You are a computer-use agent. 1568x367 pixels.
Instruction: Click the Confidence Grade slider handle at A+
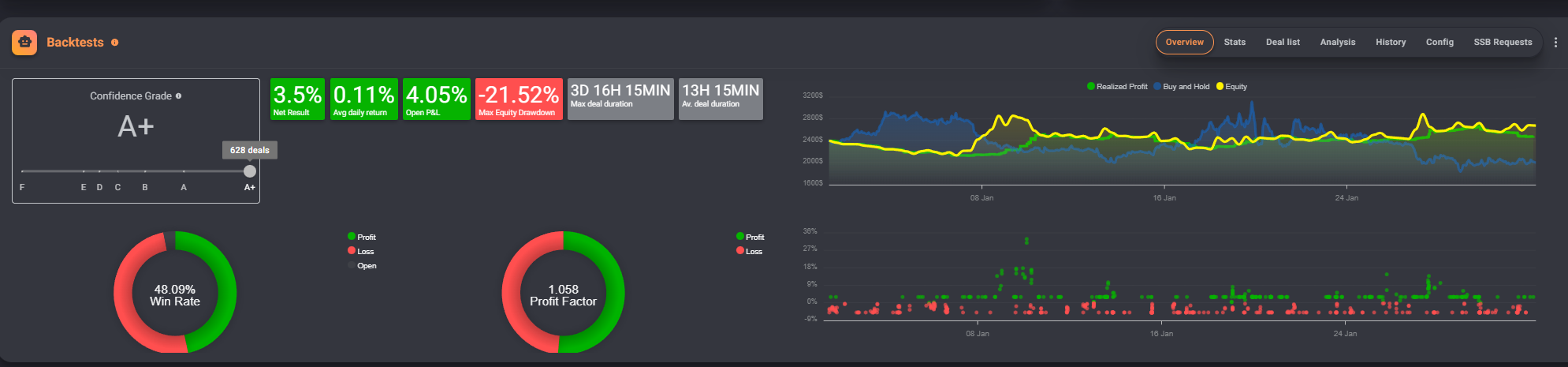(x=250, y=171)
